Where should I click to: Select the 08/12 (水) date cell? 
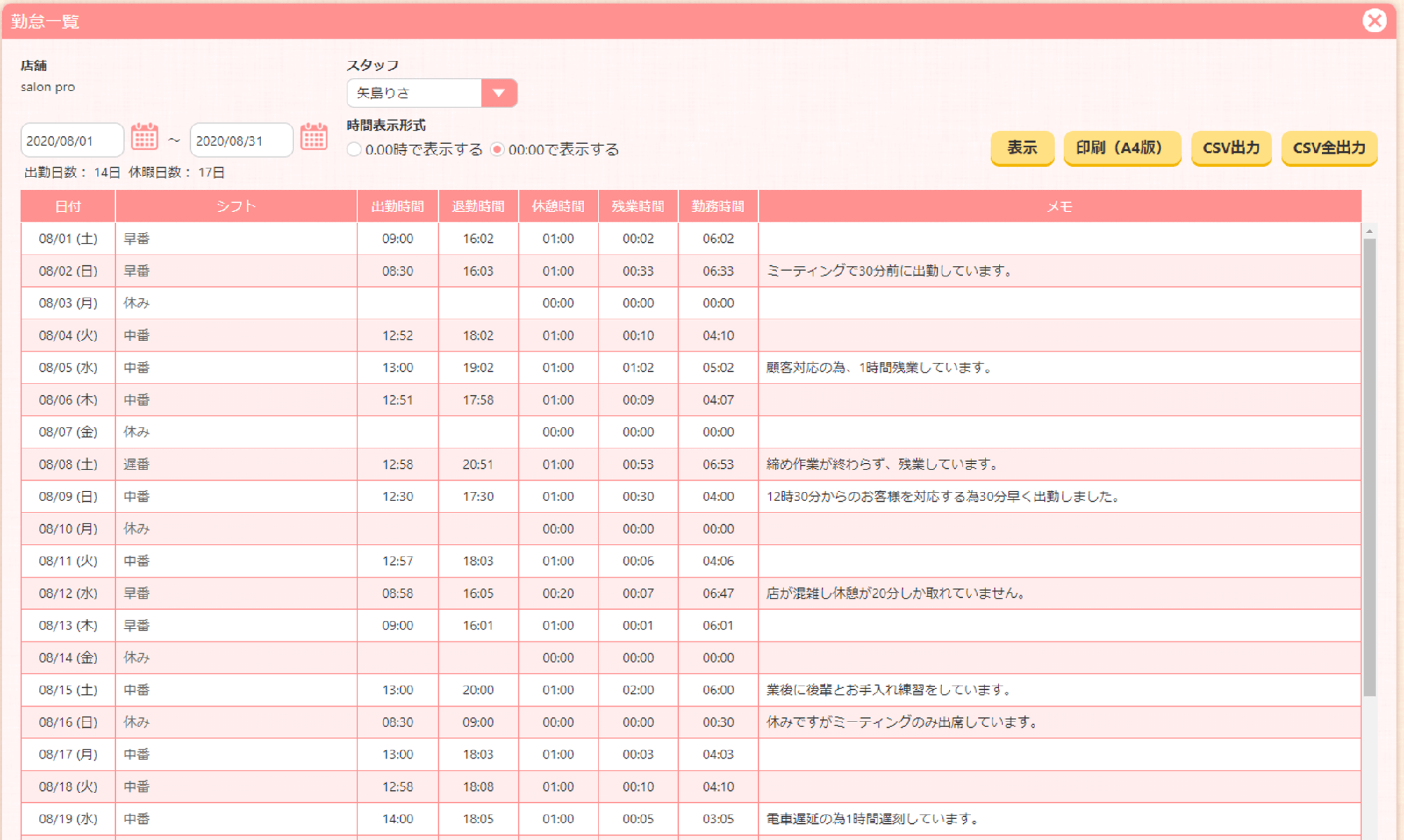[68, 593]
